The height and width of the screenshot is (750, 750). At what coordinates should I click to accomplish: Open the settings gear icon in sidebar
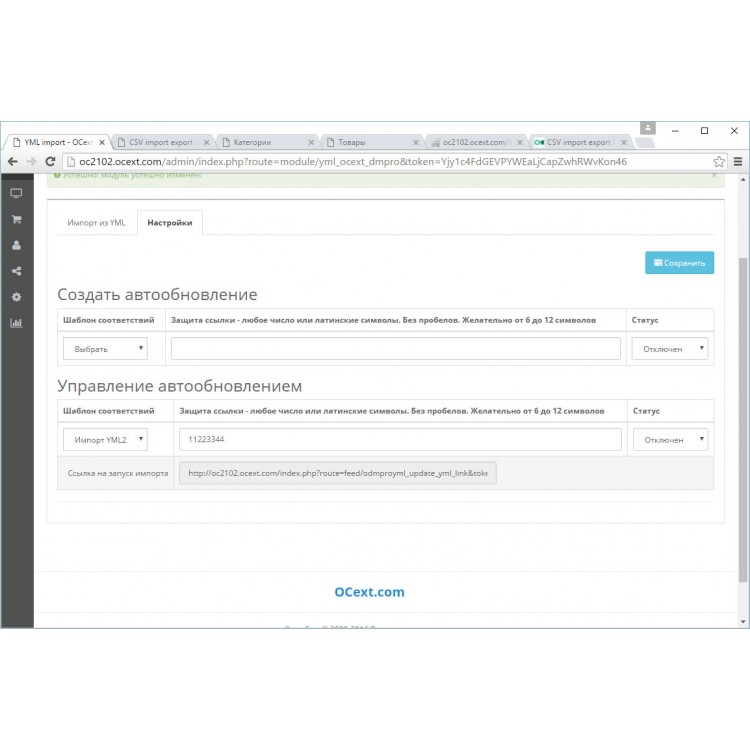[x=16, y=297]
